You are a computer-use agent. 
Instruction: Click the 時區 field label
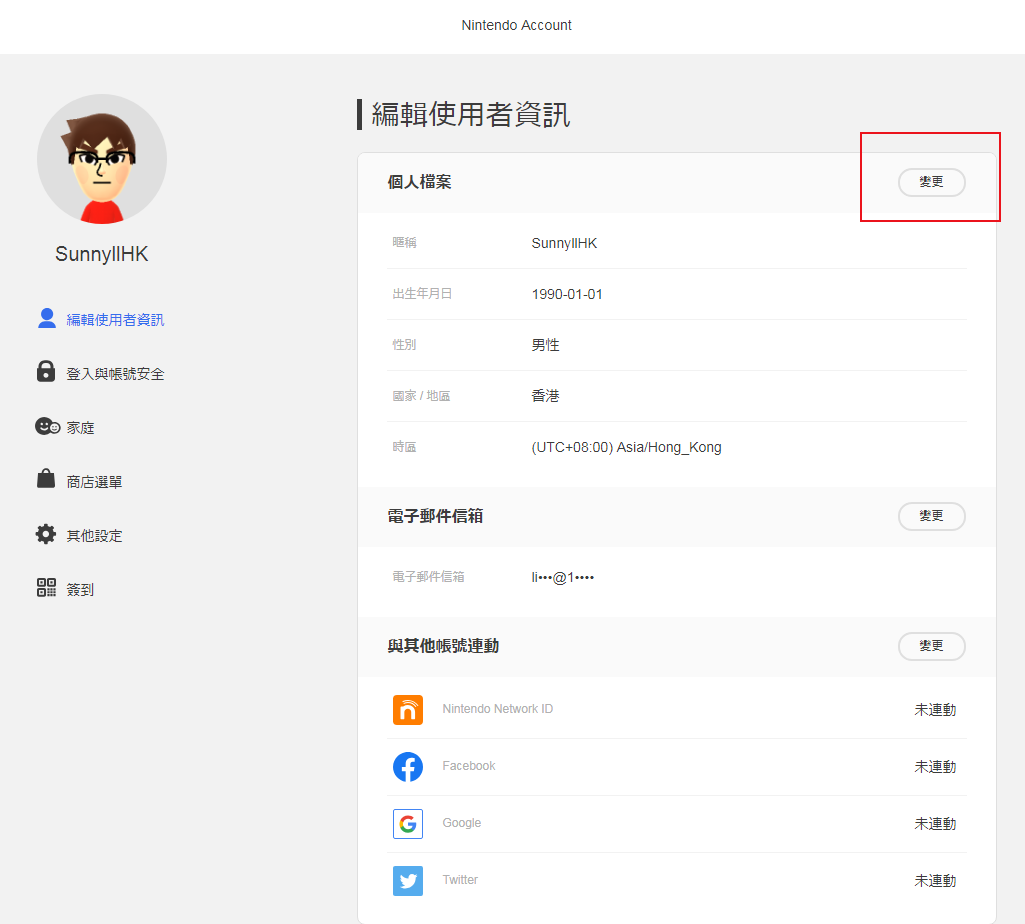click(404, 447)
